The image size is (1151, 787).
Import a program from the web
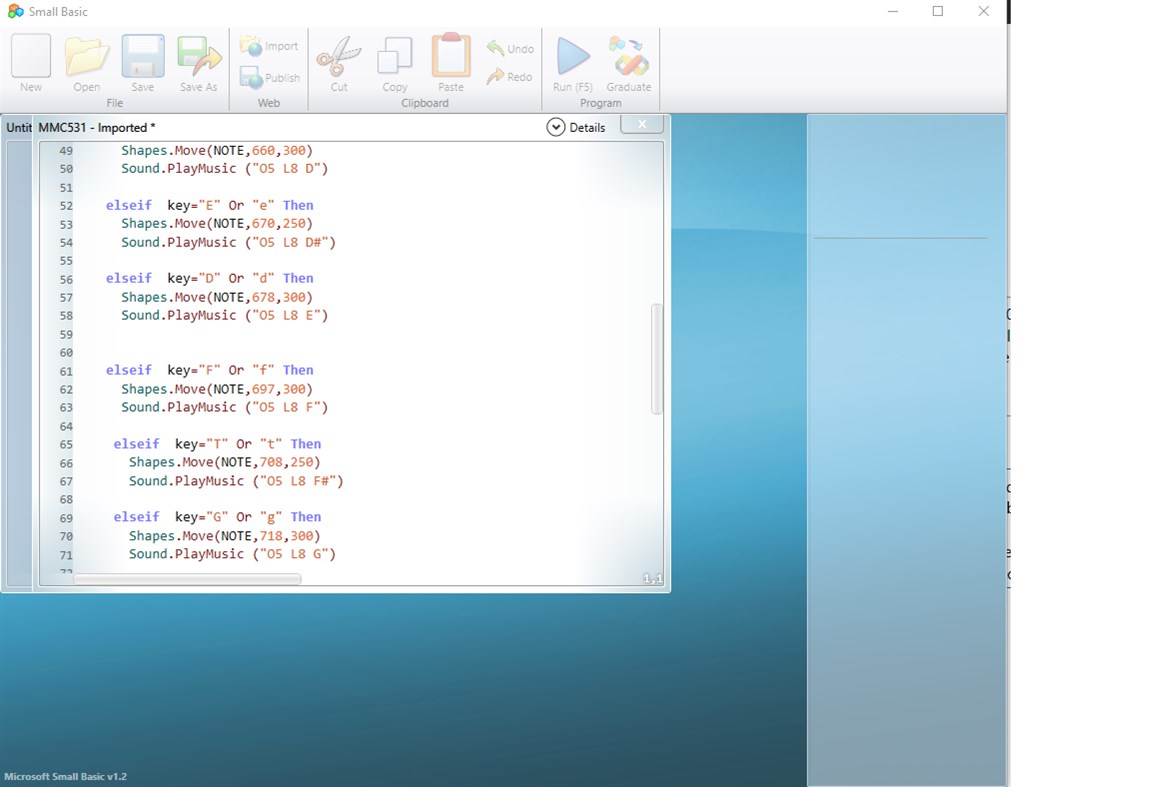click(x=268, y=46)
